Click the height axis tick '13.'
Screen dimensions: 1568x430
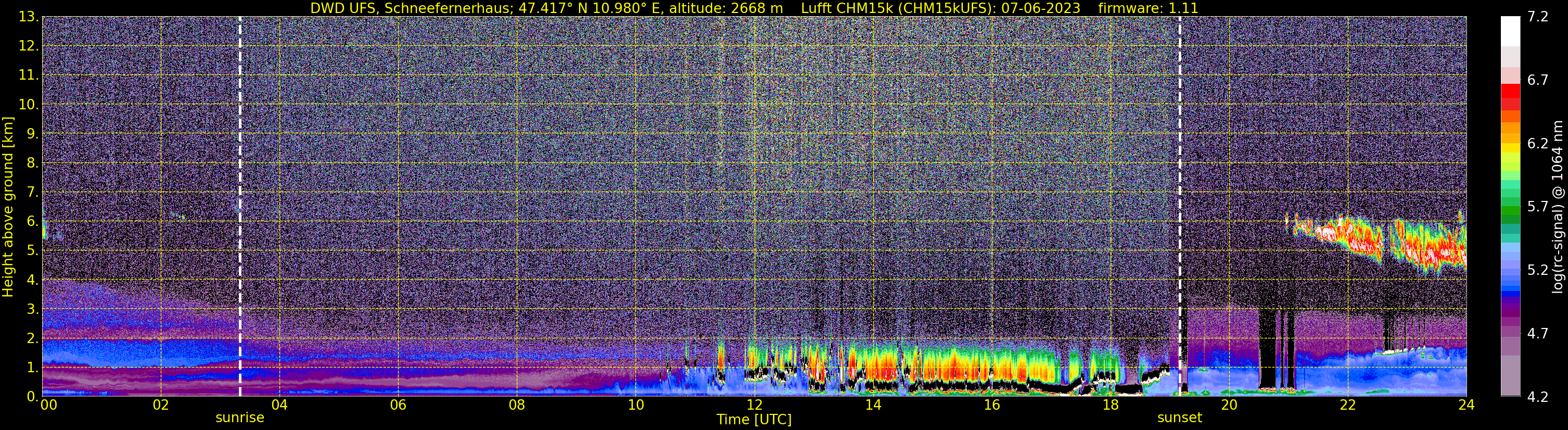[29, 17]
